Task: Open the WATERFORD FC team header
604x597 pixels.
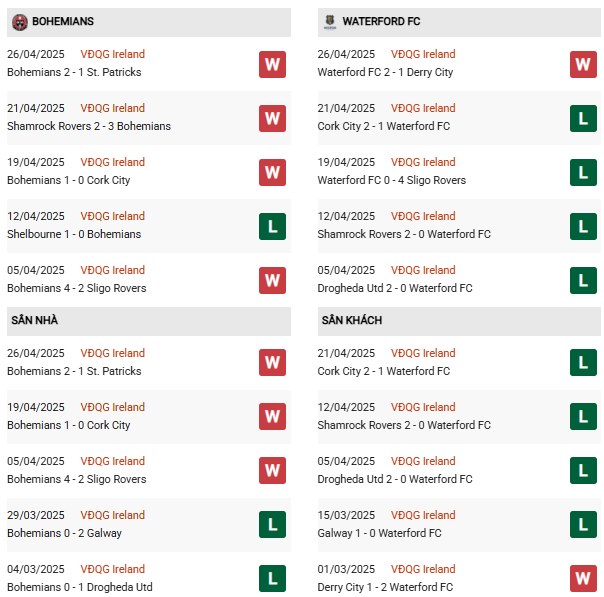Action: (x=459, y=22)
